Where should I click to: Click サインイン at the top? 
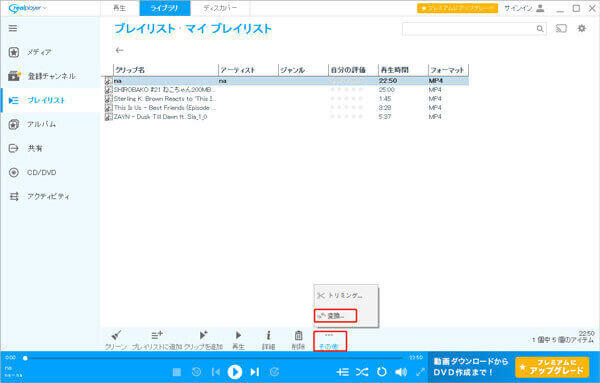tap(524, 8)
